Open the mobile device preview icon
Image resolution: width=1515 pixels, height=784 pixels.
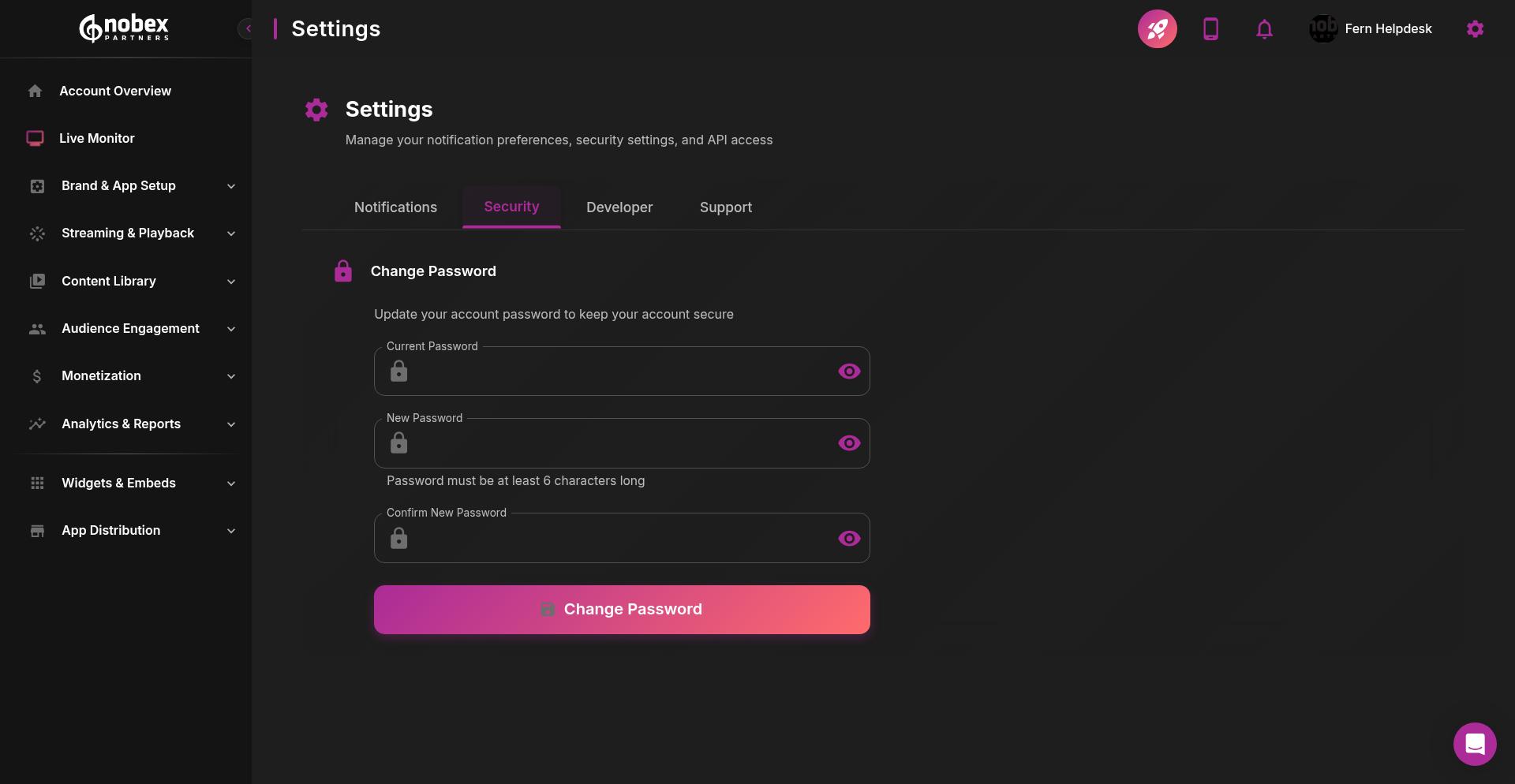pyautogui.click(x=1210, y=28)
